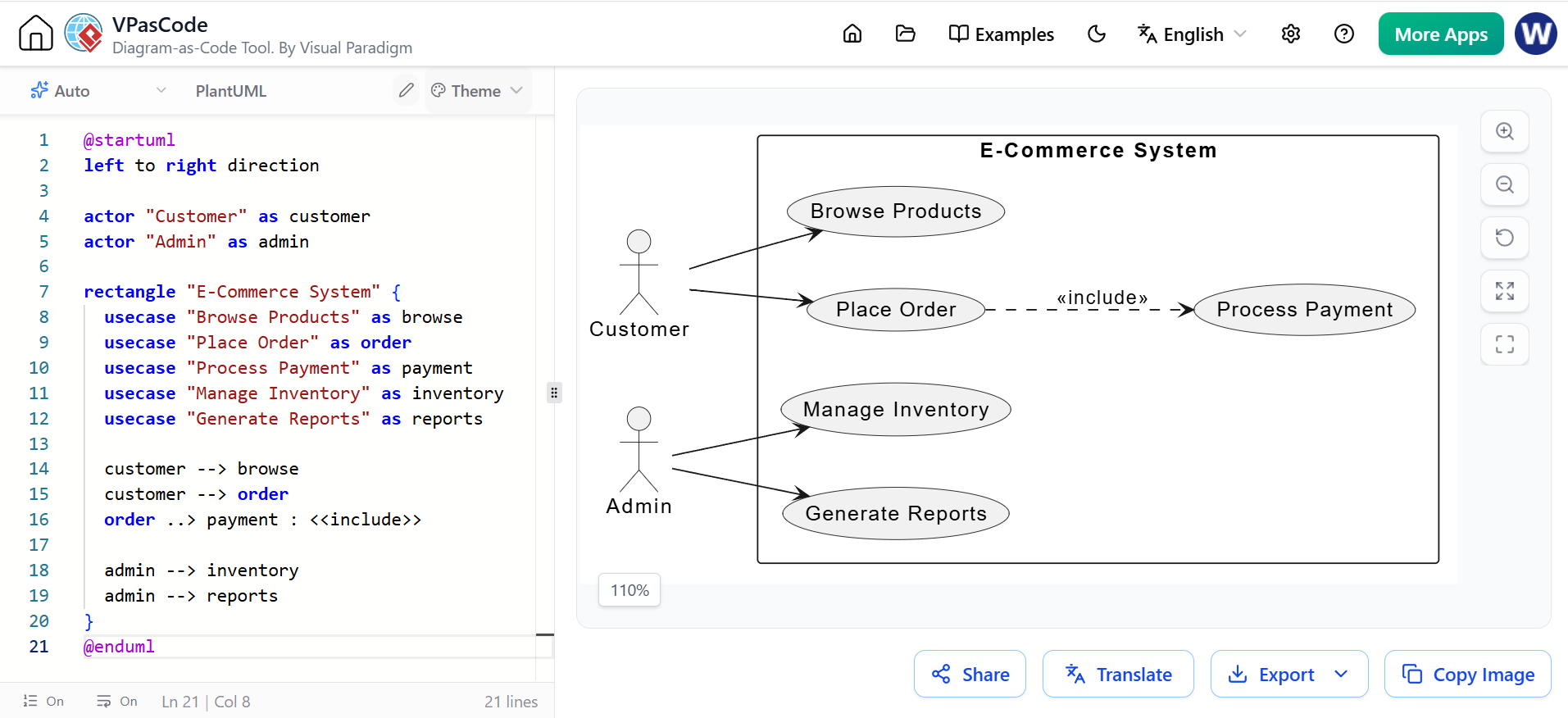Image resolution: width=1568 pixels, height=718 pixels.
Task: Click the Manage Inventory use case oval
Action: [896, 409]
